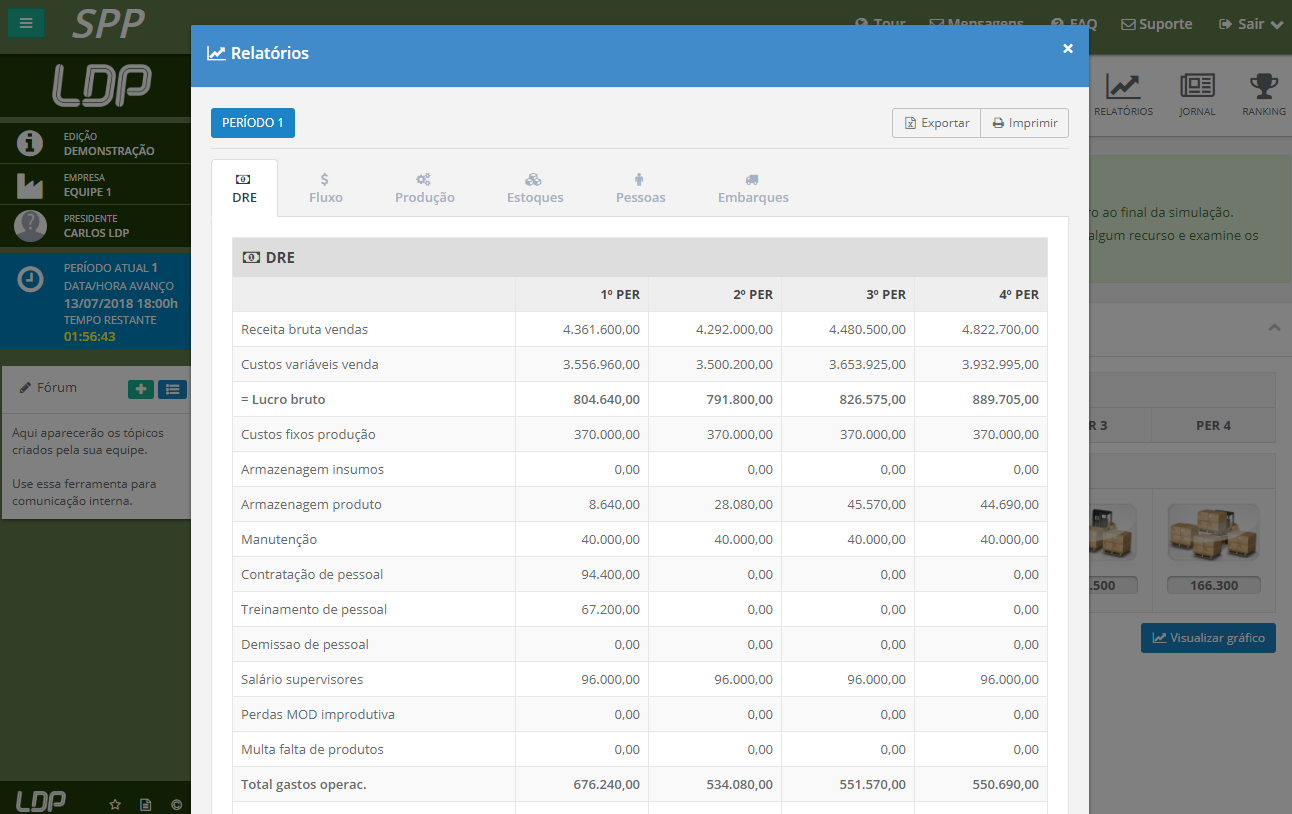
Task: Click the Salário supervisores row label
Action: [302, 679]
